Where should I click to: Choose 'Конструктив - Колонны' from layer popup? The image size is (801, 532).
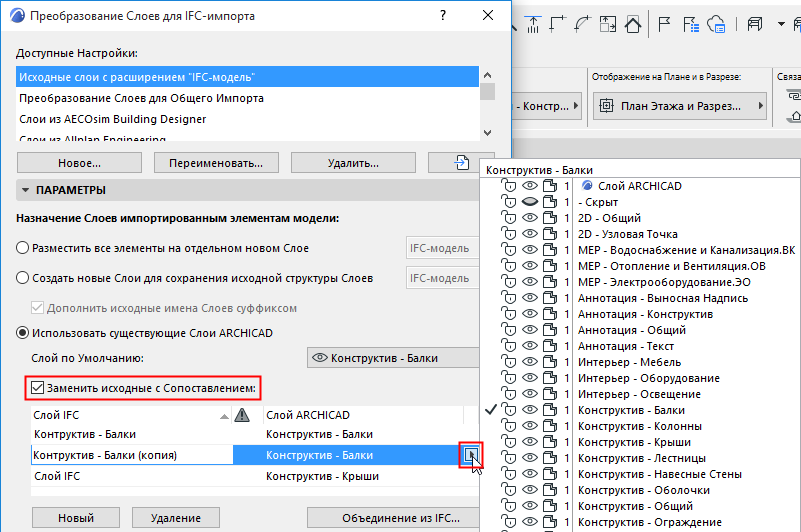click(640, 426)
